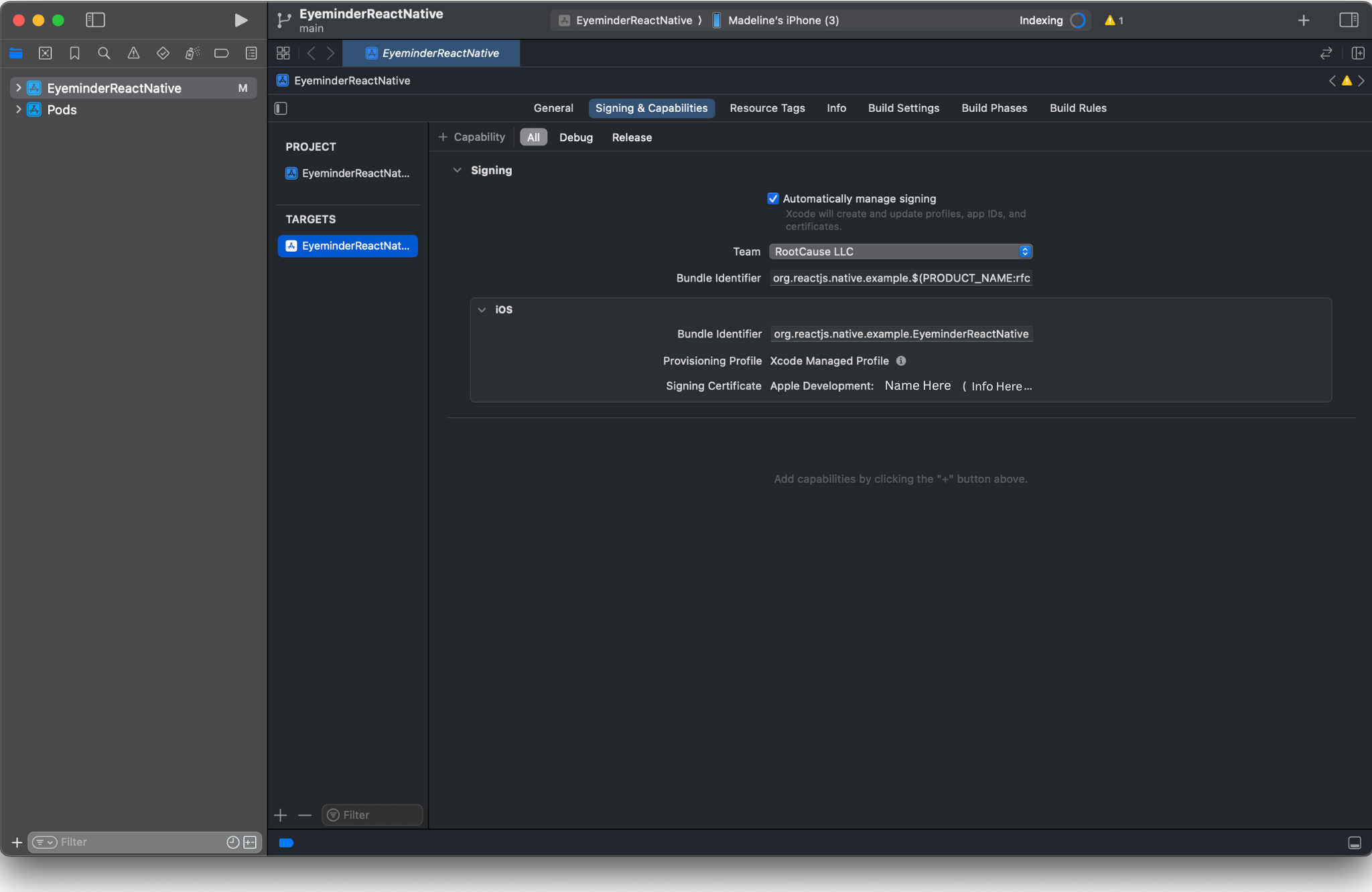Toggle the inspector panel on the right

tap(1349, 20)
